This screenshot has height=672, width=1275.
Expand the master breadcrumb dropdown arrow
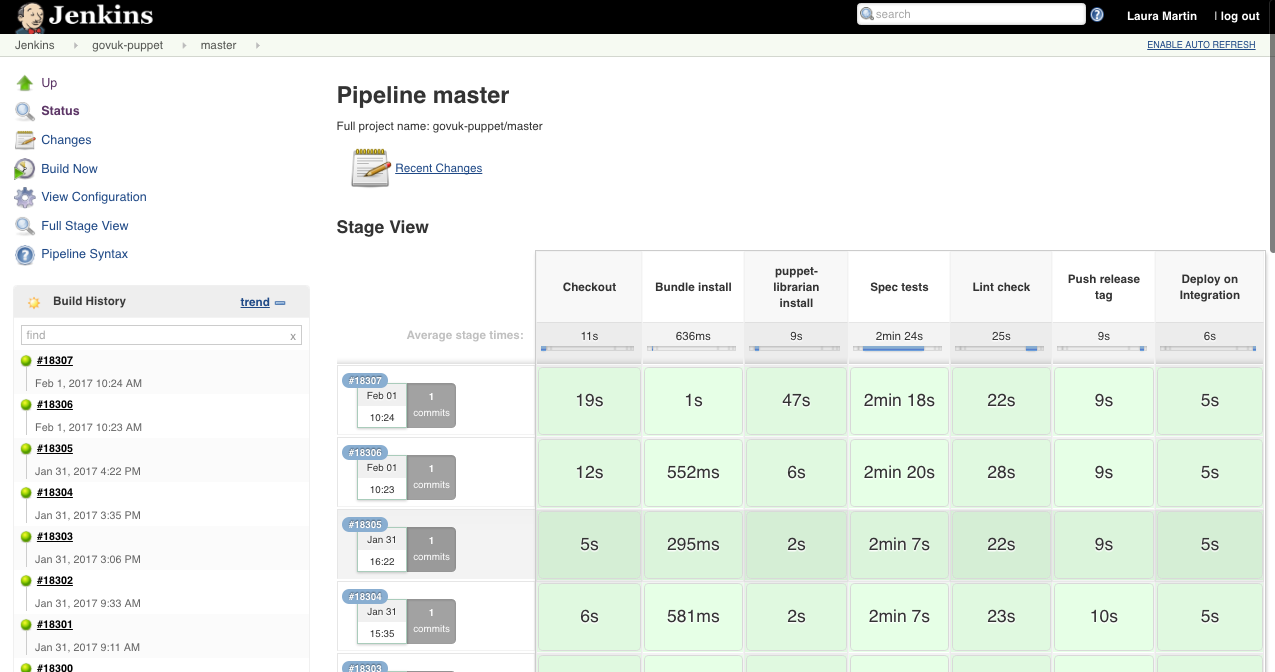tap(256, 45)
